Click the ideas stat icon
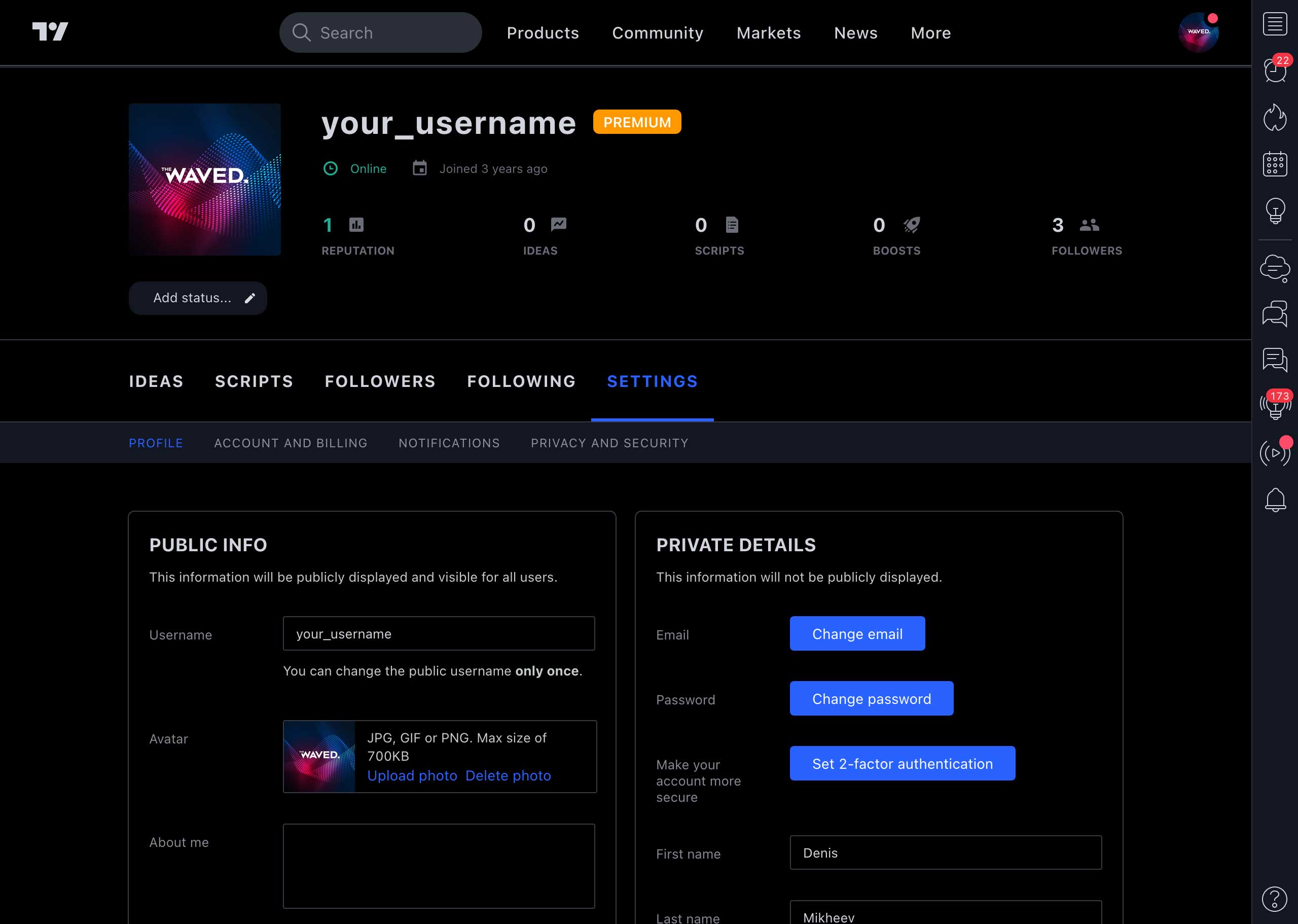Viewport: 1298px width, 924px height. click(x=559, y=225)
